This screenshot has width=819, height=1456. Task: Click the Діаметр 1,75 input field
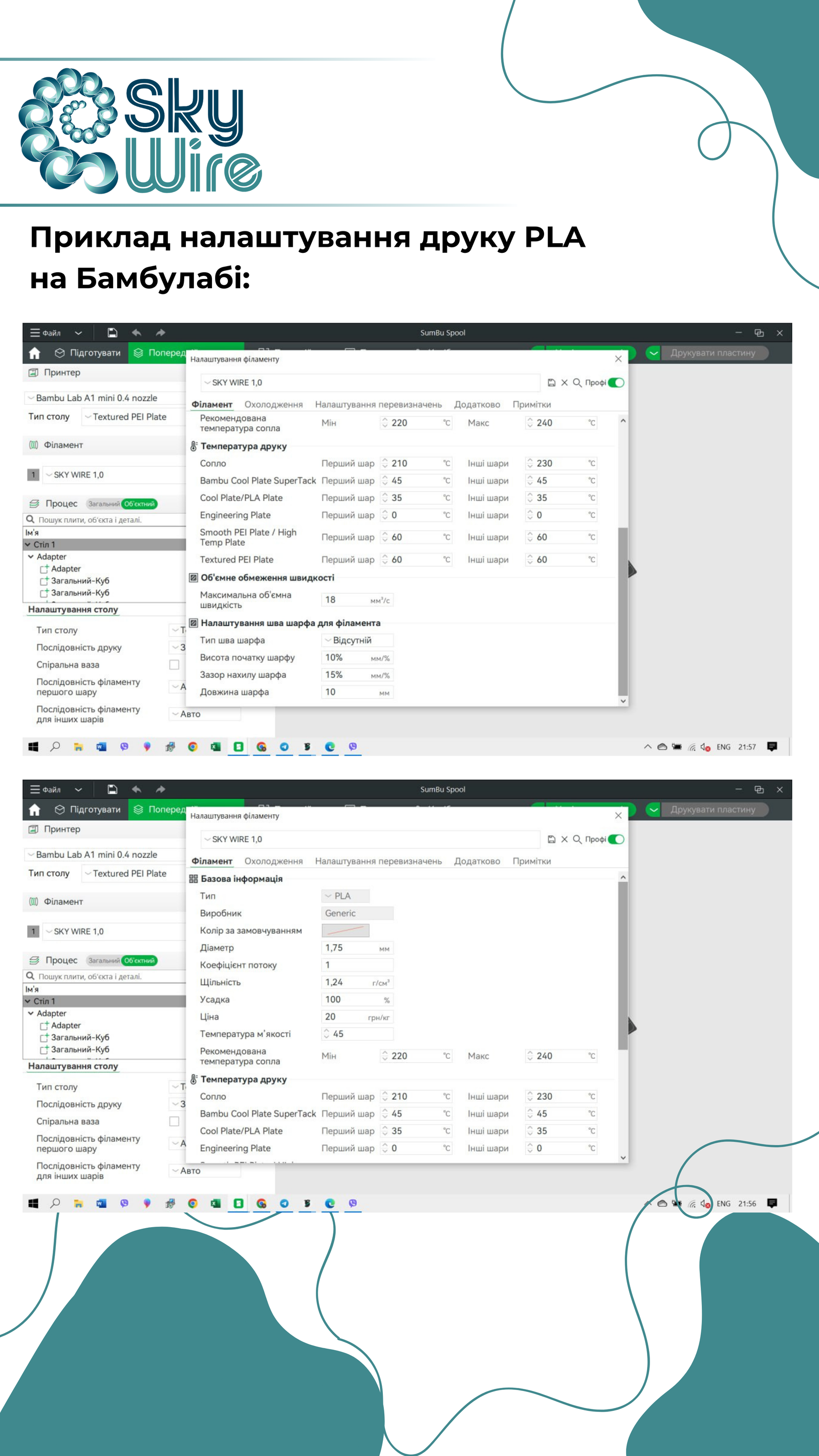(357, 948)
